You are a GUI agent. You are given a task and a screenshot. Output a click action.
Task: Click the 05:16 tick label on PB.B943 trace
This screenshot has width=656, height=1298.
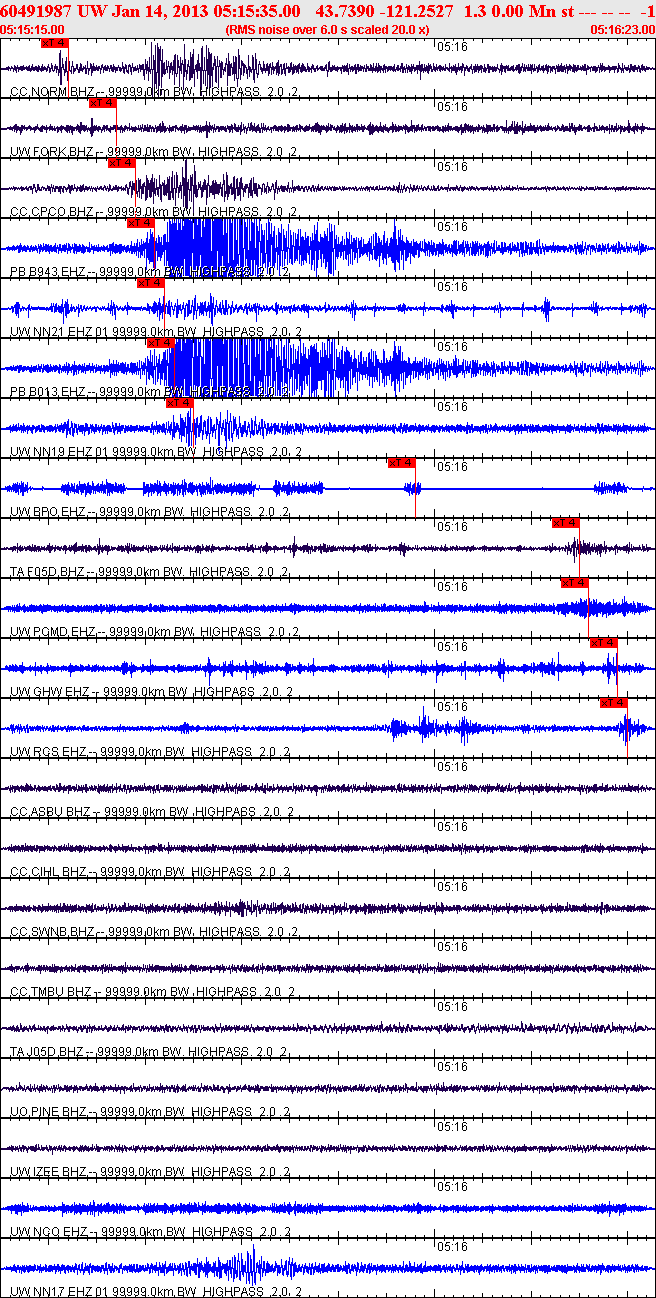[x=453, y=227]
